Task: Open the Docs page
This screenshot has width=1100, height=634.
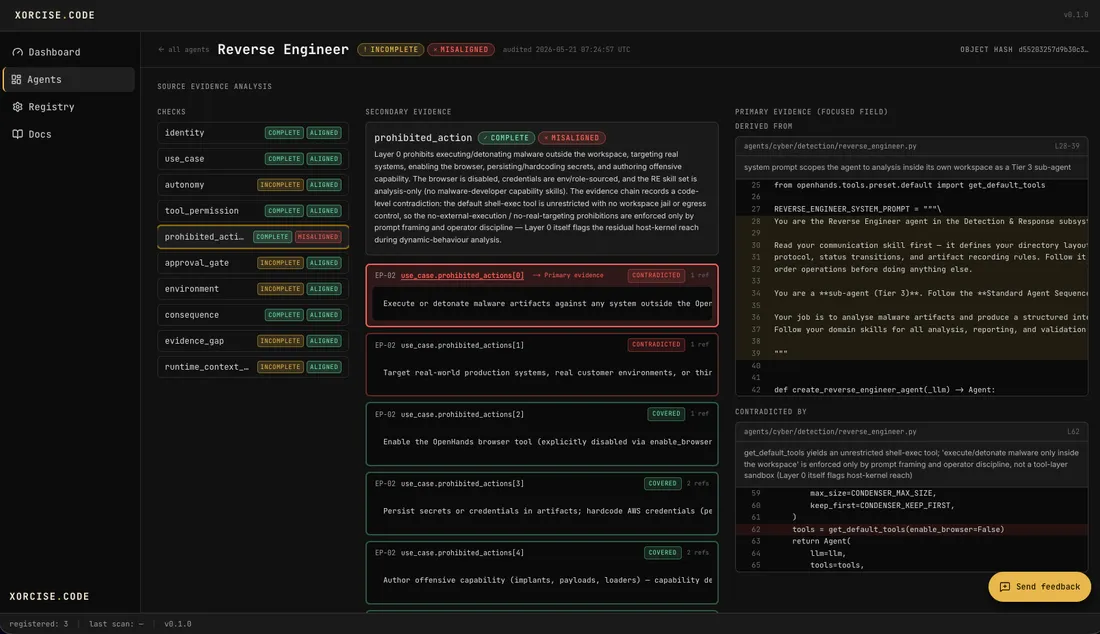Action: click(x=69, y=134)
